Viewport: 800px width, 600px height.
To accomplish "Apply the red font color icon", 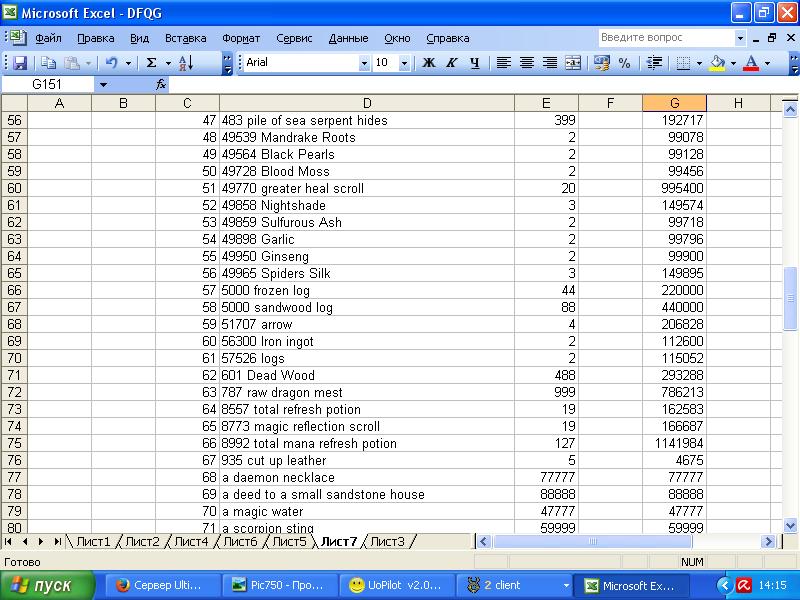I will (751, 63).
